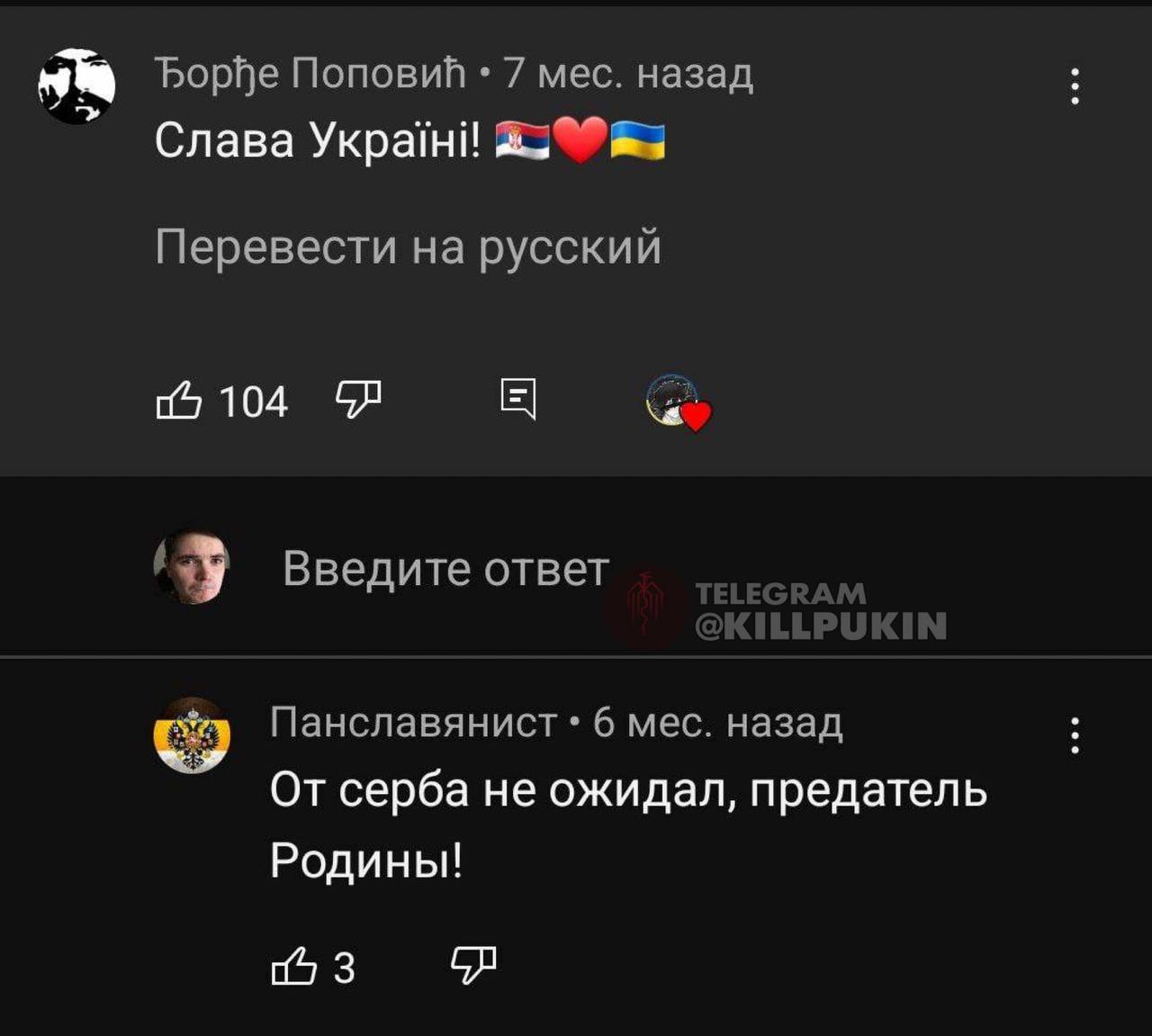
Task: Dislike the reply from Панславянист
Action: 472,965
